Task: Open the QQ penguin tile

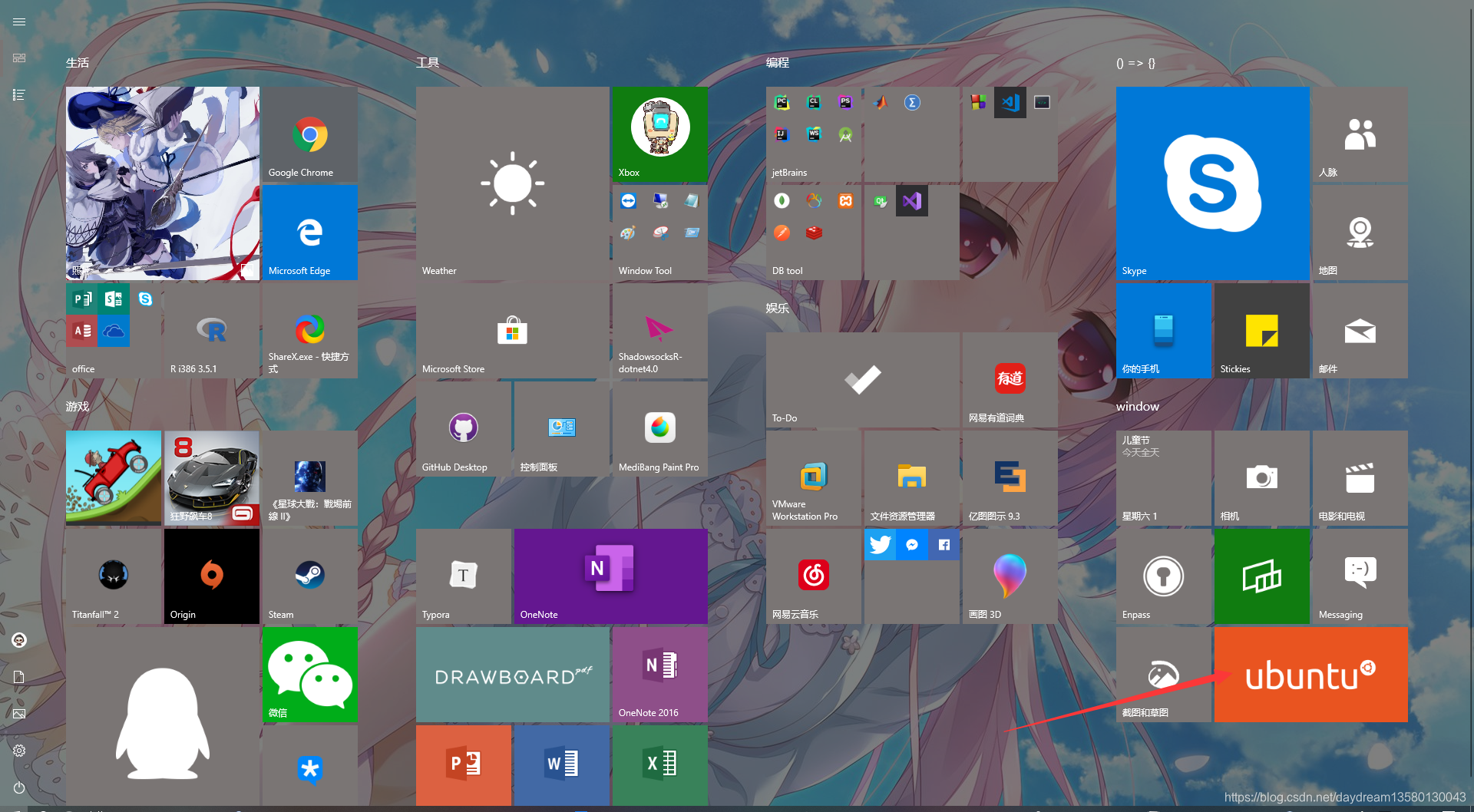Action: tap(163, 717)
